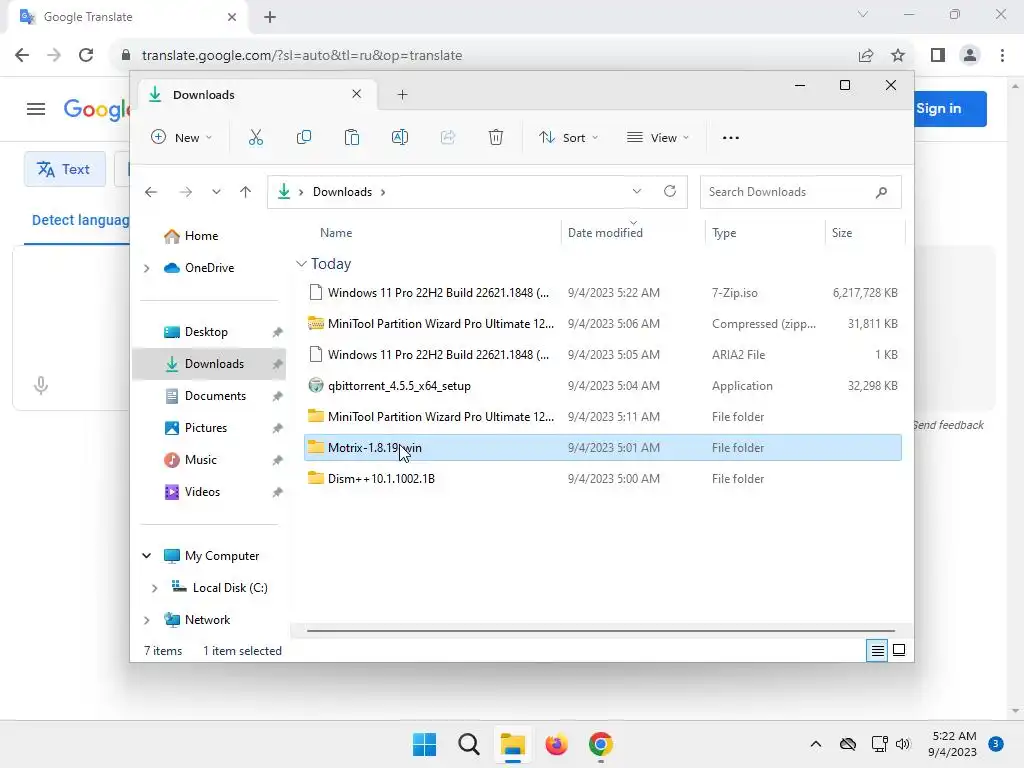Expand address bar history dropdown
Screen dimensions: 1024x768
pos(637,191)
